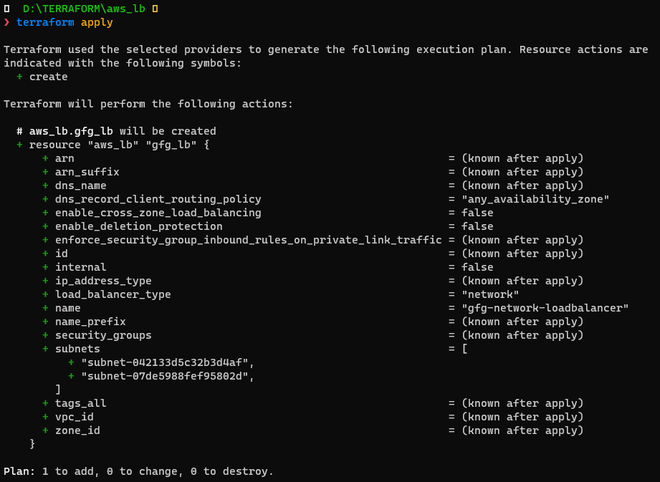The height and width of the screenshot is (482, 660).
Task: Click the "network" load balancer type value
Action: [489, 295]
